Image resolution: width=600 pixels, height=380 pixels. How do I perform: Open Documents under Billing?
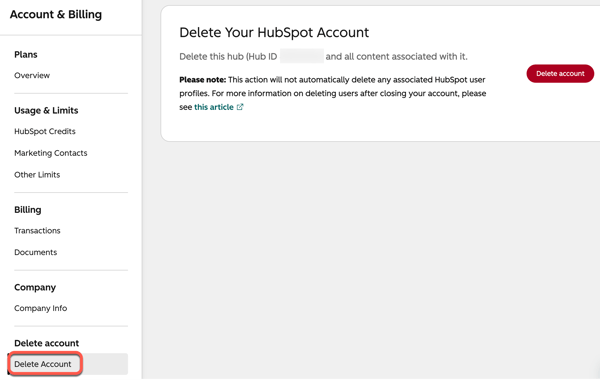tap(36, 252)
